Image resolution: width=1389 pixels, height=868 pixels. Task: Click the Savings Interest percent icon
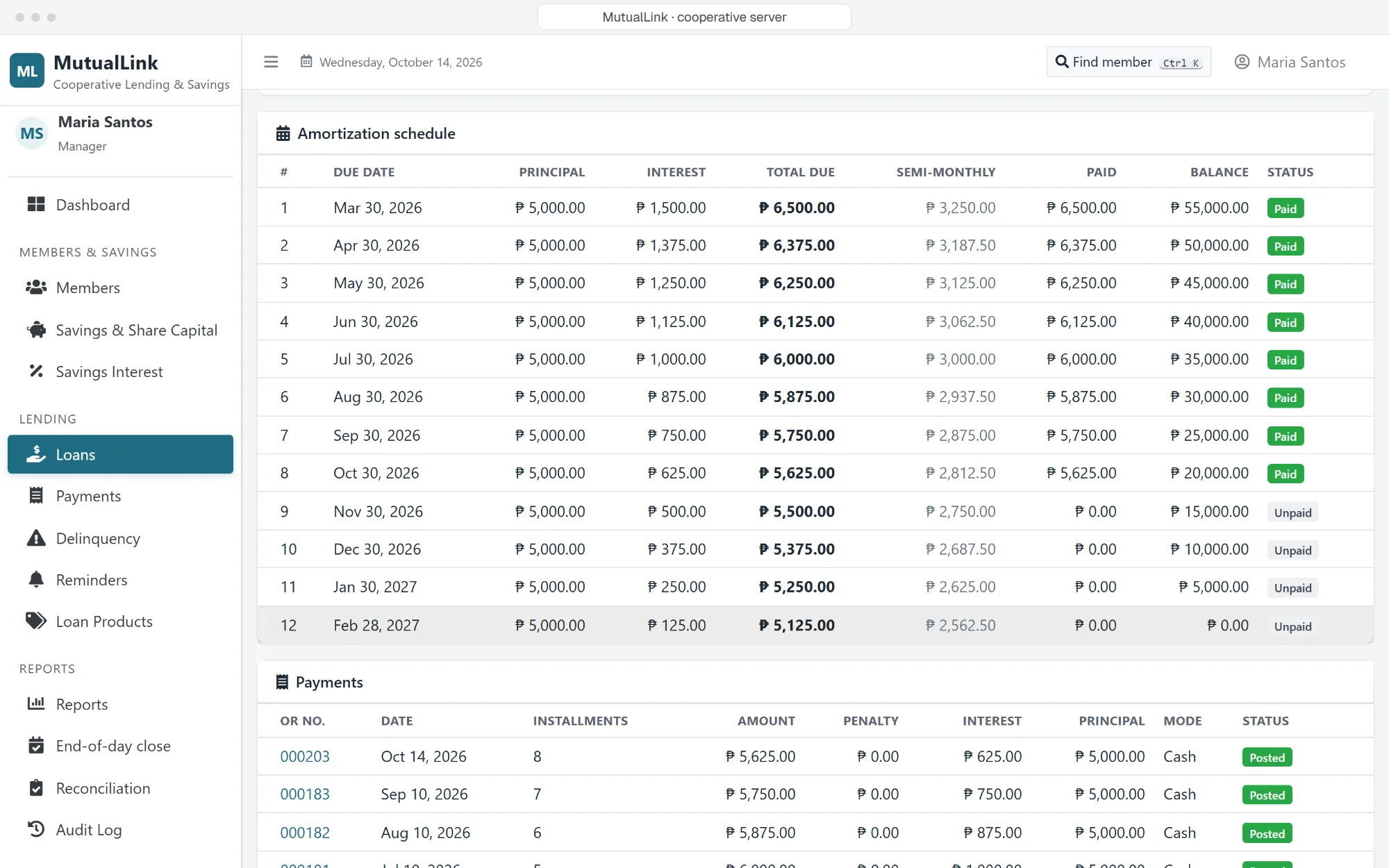point(36,371)
